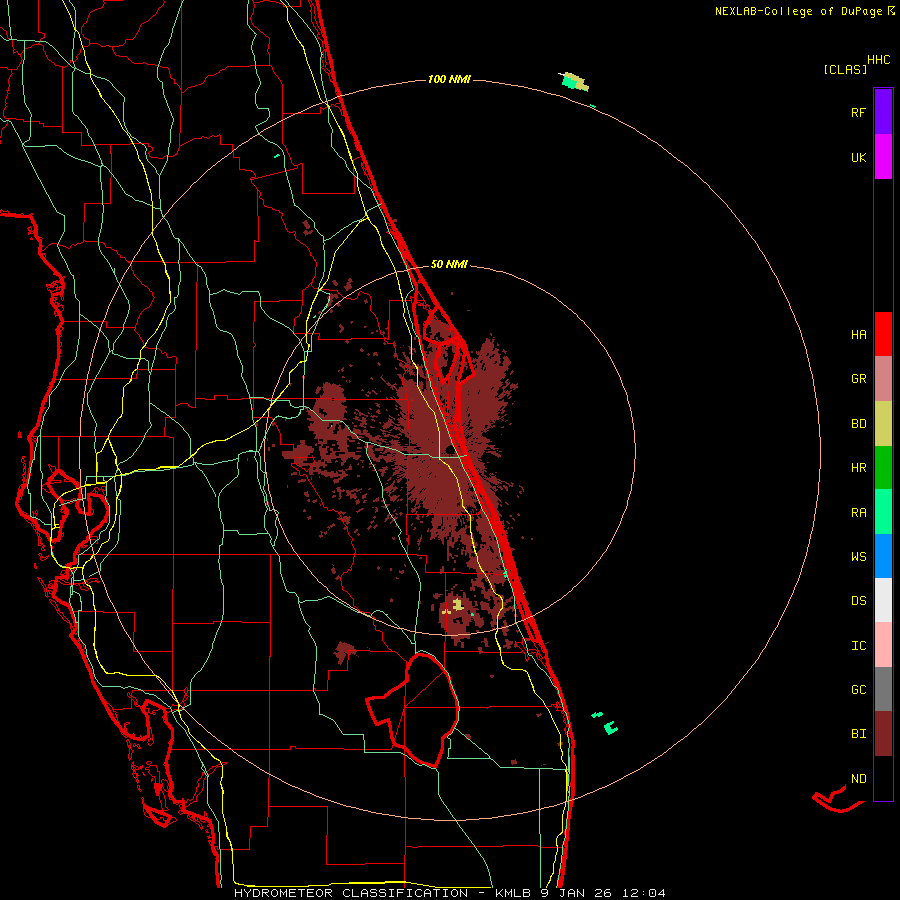The height and width of the screenshot is (900, 900).
Task: Click the 'BD' legend label
Action: click(x=858, y=424)
